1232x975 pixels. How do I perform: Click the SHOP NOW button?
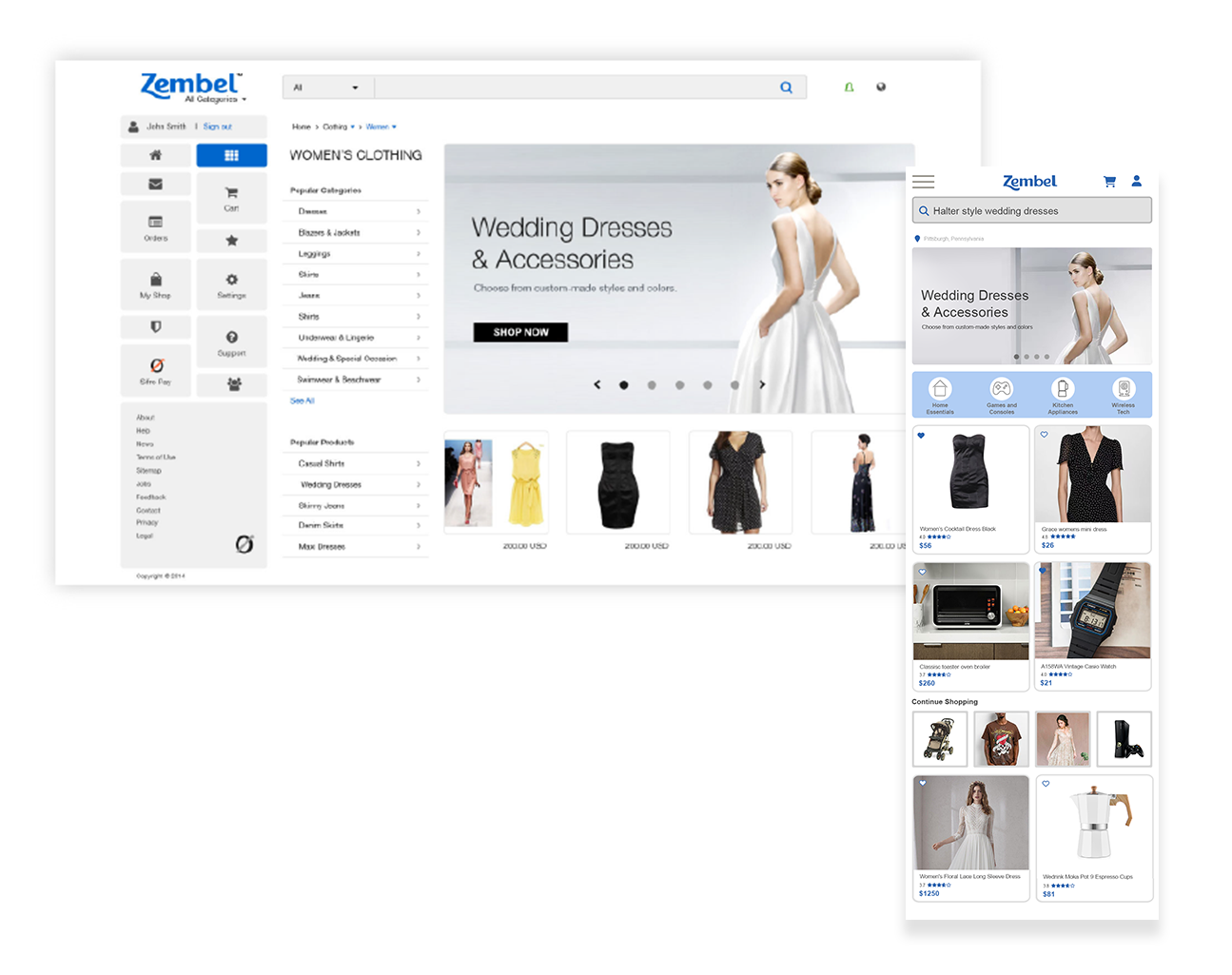pyautogui.click(x=520, y=332)
